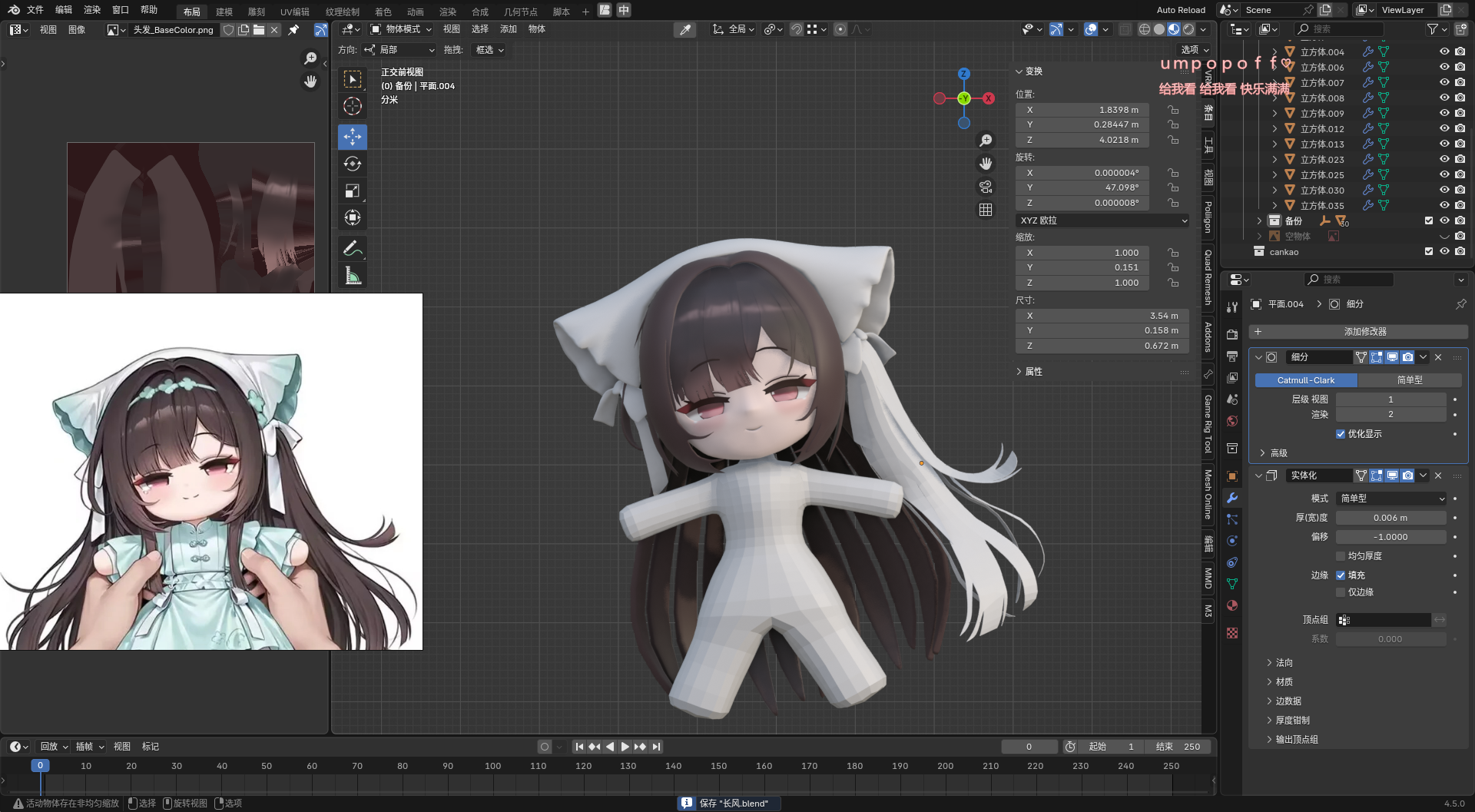This screenshot has width=1475, height=812.
Task: Select the Scale tool in viewport toolbar
Action: point(352,191)
